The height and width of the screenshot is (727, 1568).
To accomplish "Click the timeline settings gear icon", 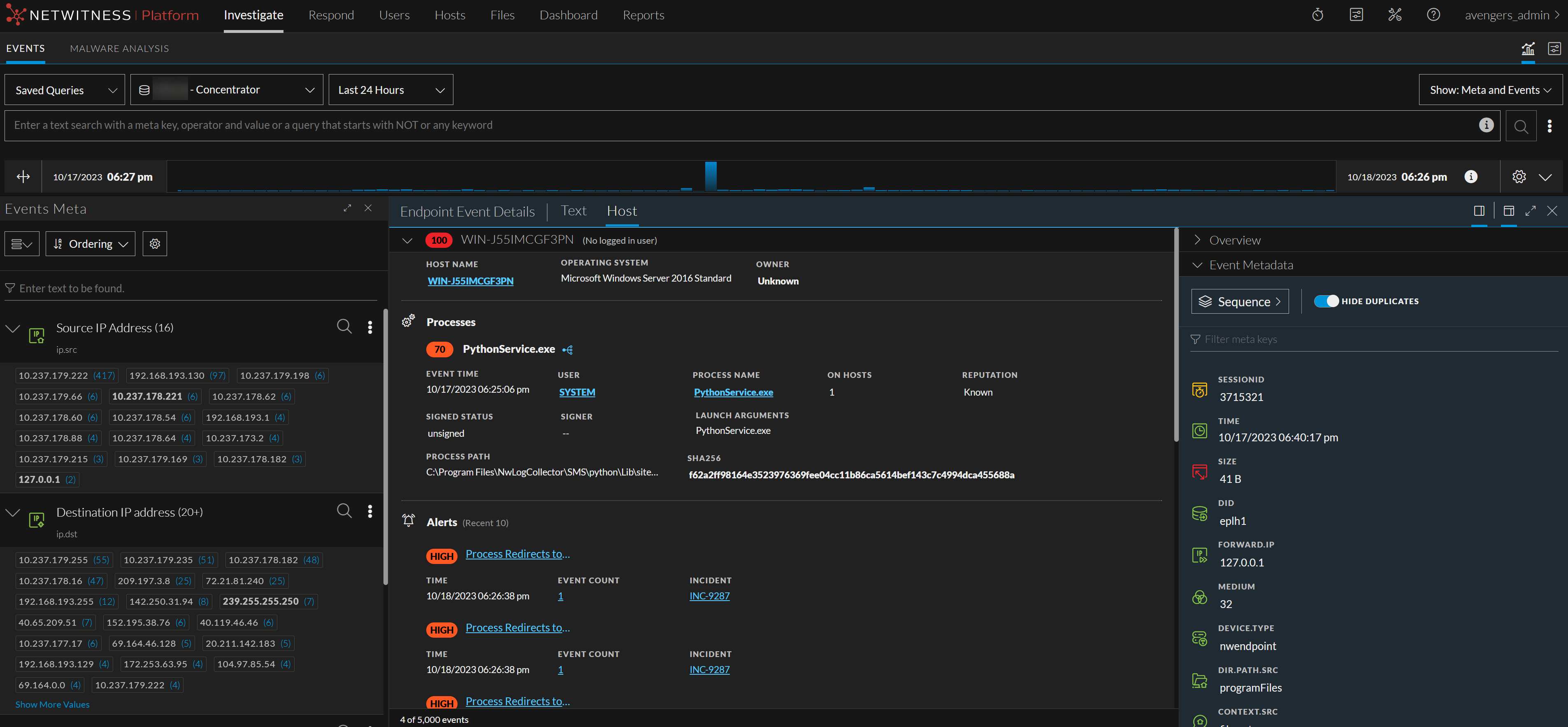I will coord(1519,177).
